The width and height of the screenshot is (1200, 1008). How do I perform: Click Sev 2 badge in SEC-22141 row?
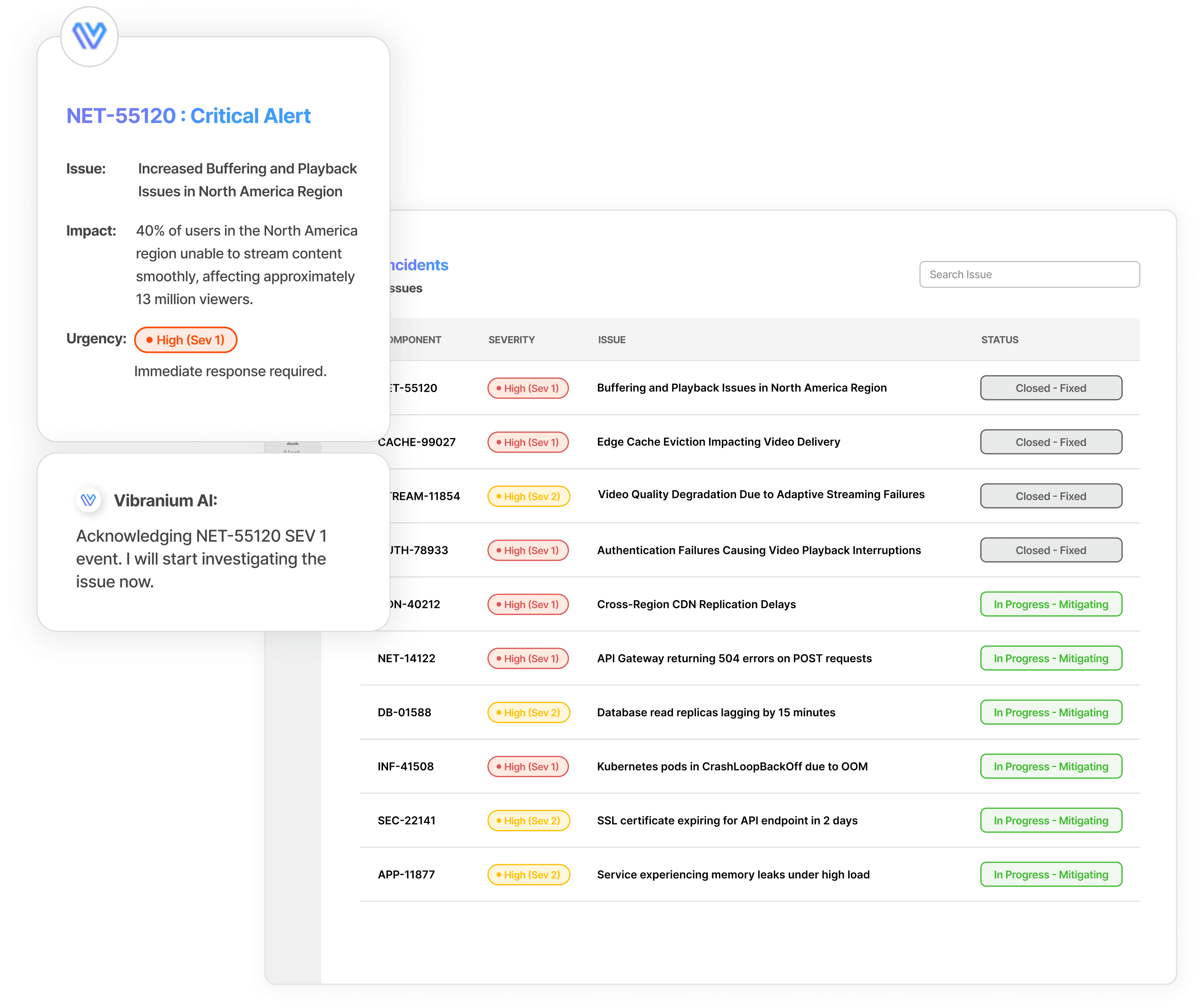pyautogui.click(x=528, y=821)
